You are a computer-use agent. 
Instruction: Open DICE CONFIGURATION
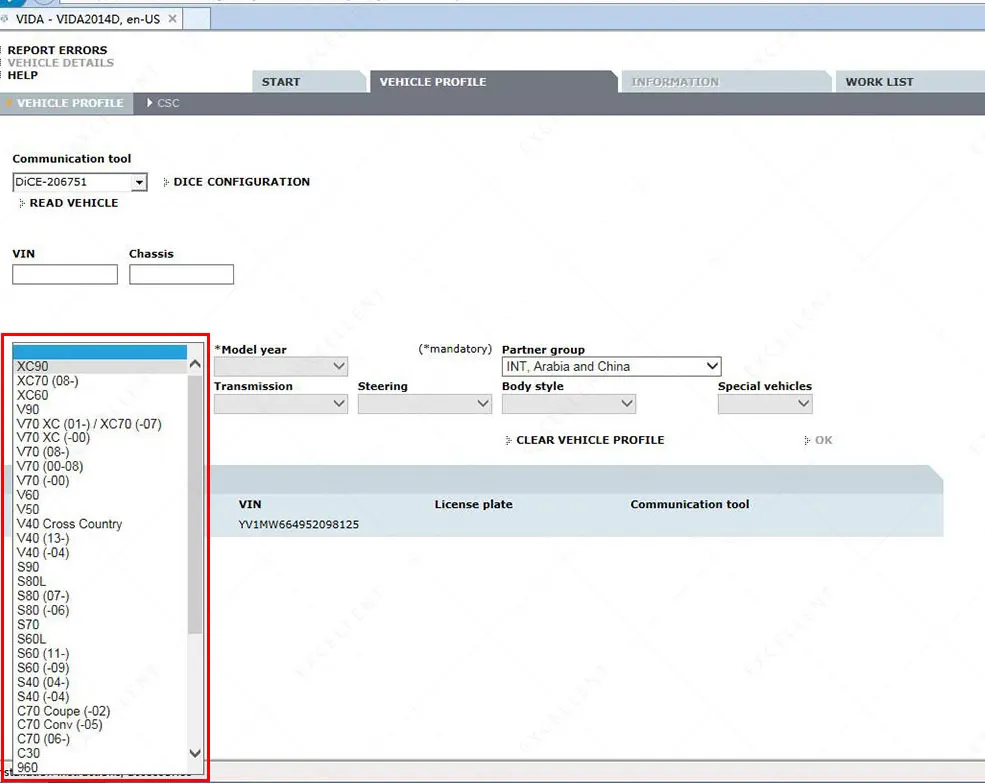pos(241,182)
